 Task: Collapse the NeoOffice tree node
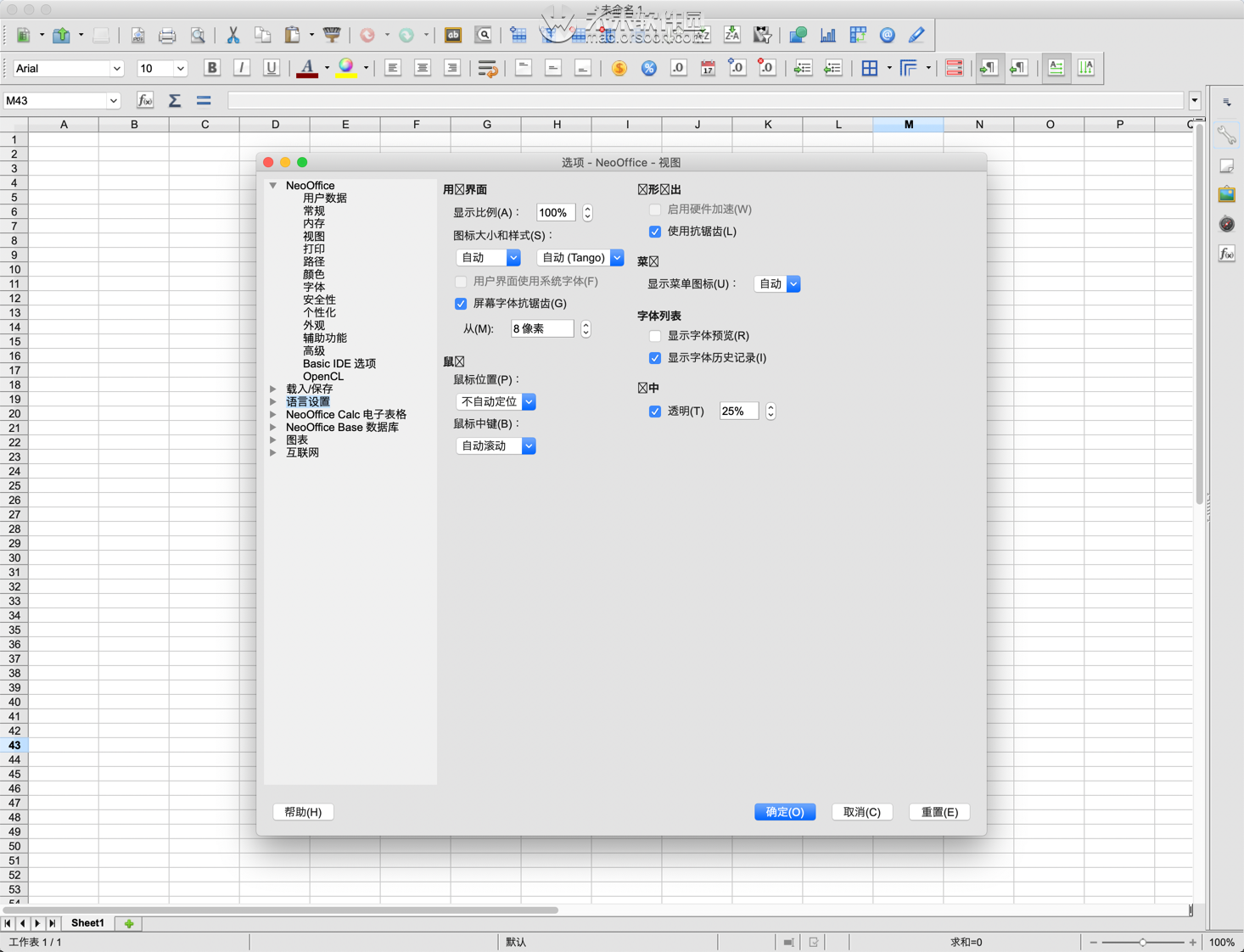273,185
